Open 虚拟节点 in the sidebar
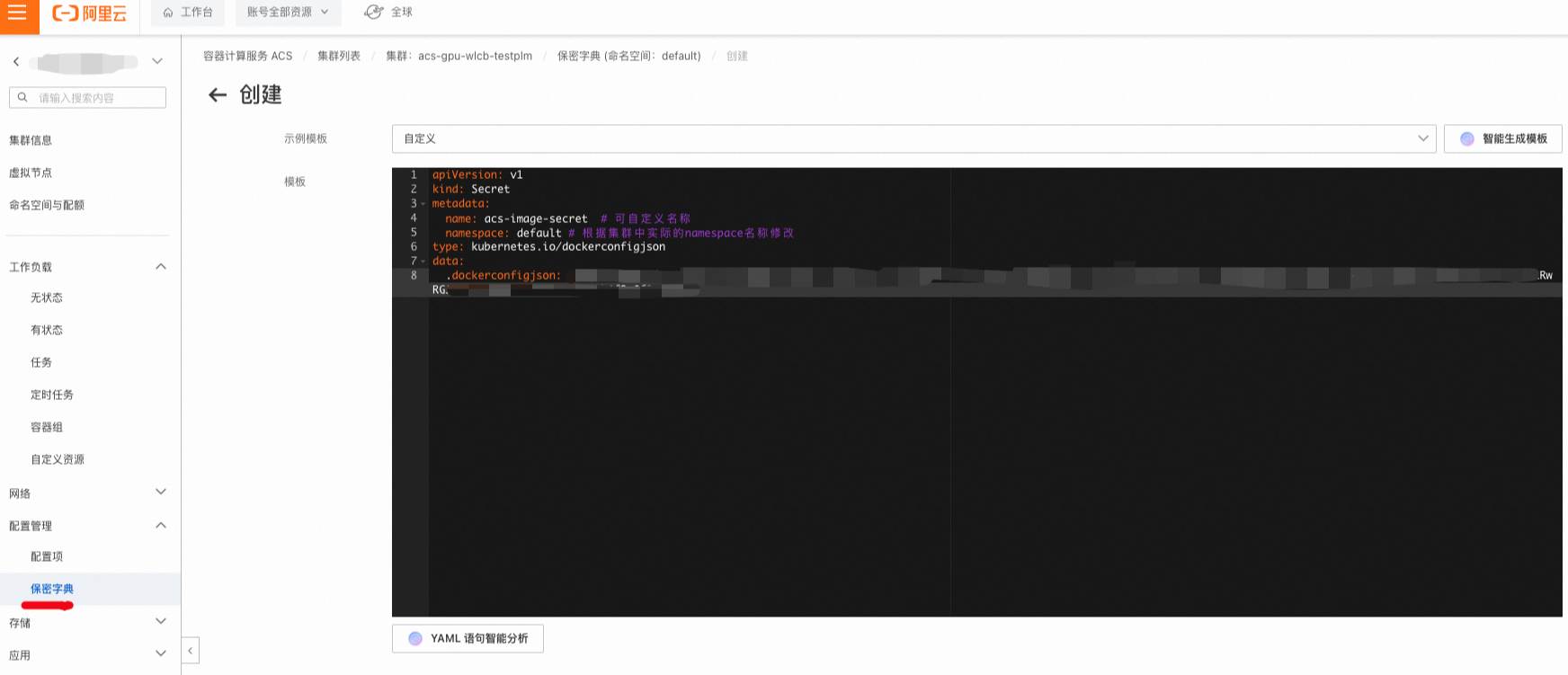The height and width of the screenshot is (675, 1568). (x=31, y=173)
